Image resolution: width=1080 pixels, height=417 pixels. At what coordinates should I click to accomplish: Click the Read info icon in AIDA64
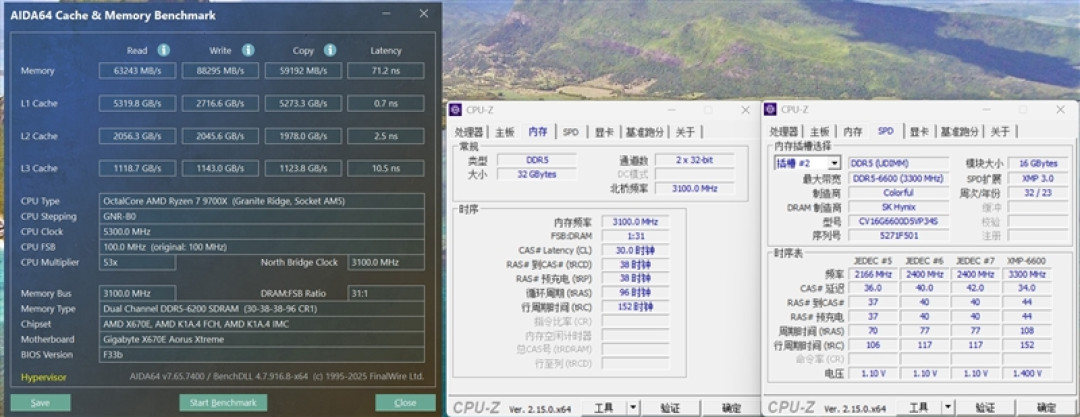coord(163,50)
